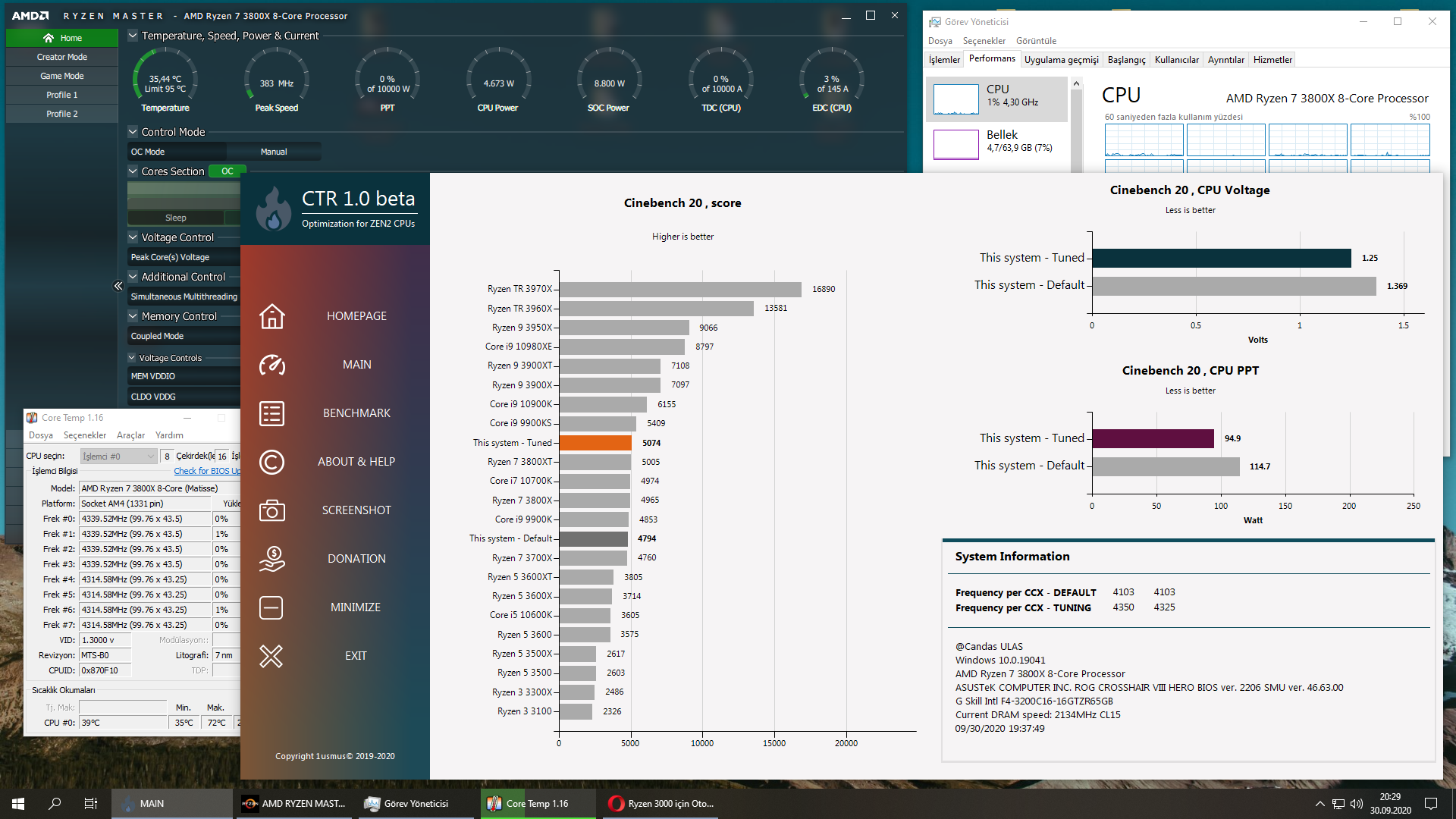Click the MAIN speedometer icon in CTR
The width and height of the screenshot is (1456, 819).
271,365
